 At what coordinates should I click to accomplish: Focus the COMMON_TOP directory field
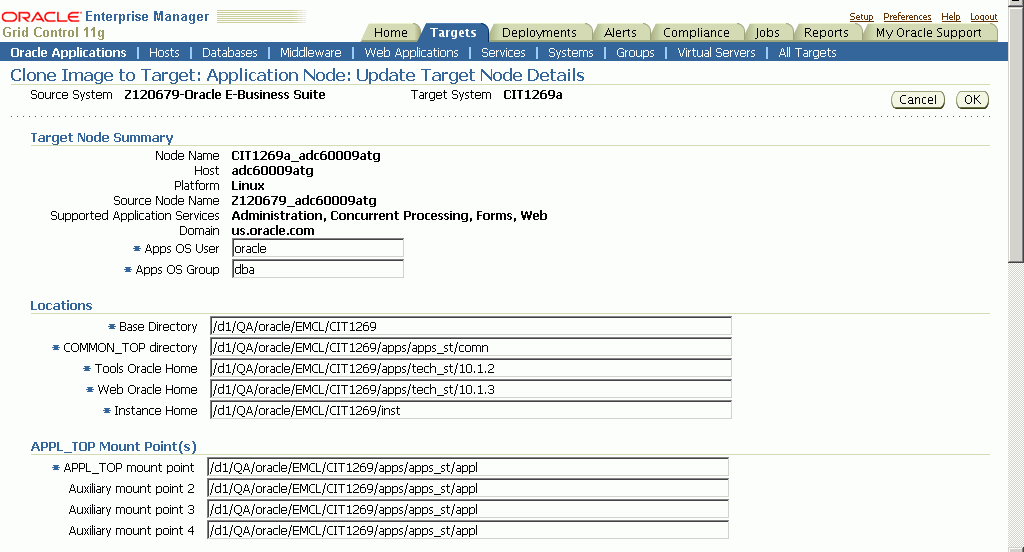click(471, 347)
